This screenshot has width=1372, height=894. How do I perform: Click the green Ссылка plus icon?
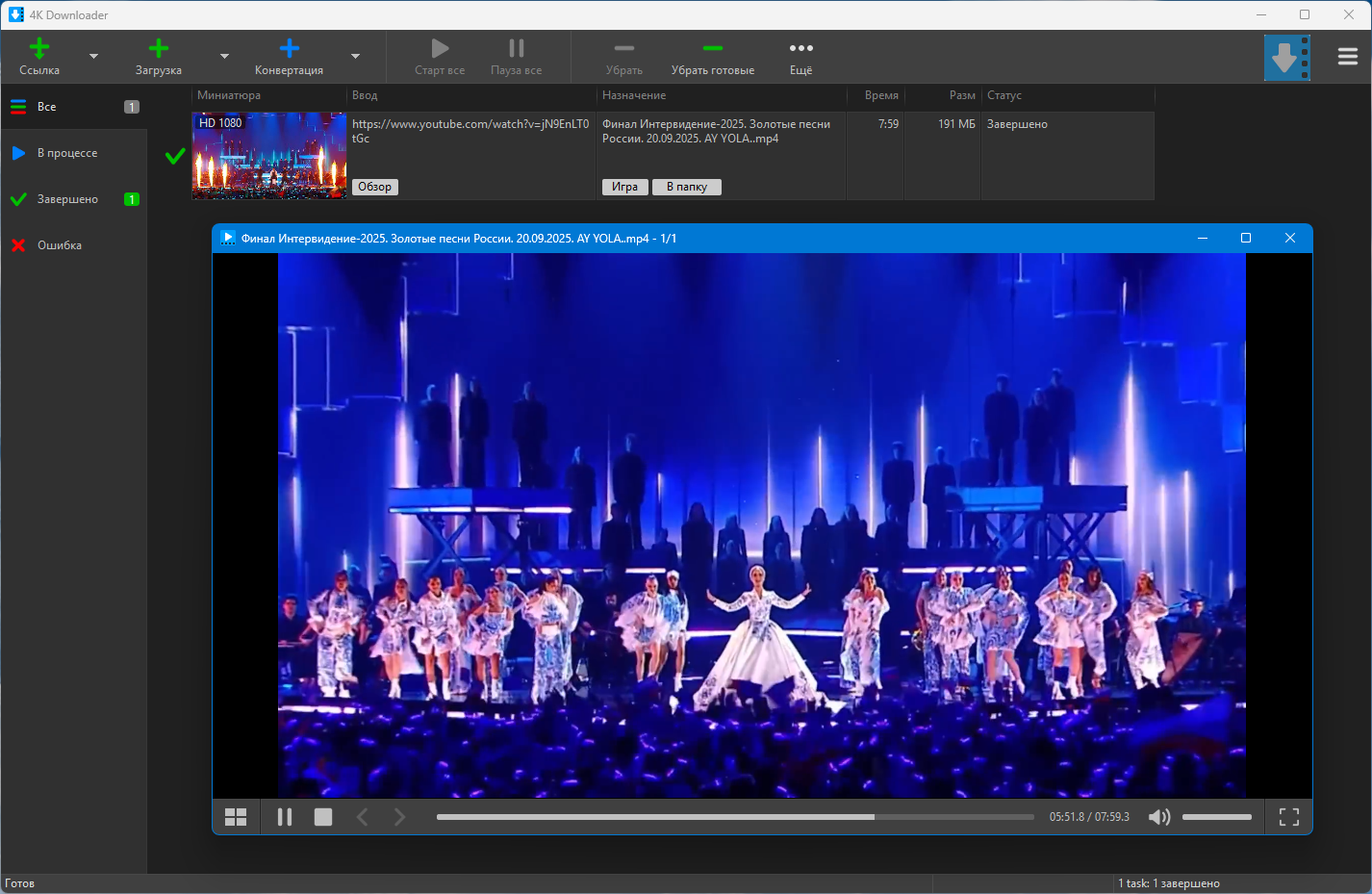39,48
